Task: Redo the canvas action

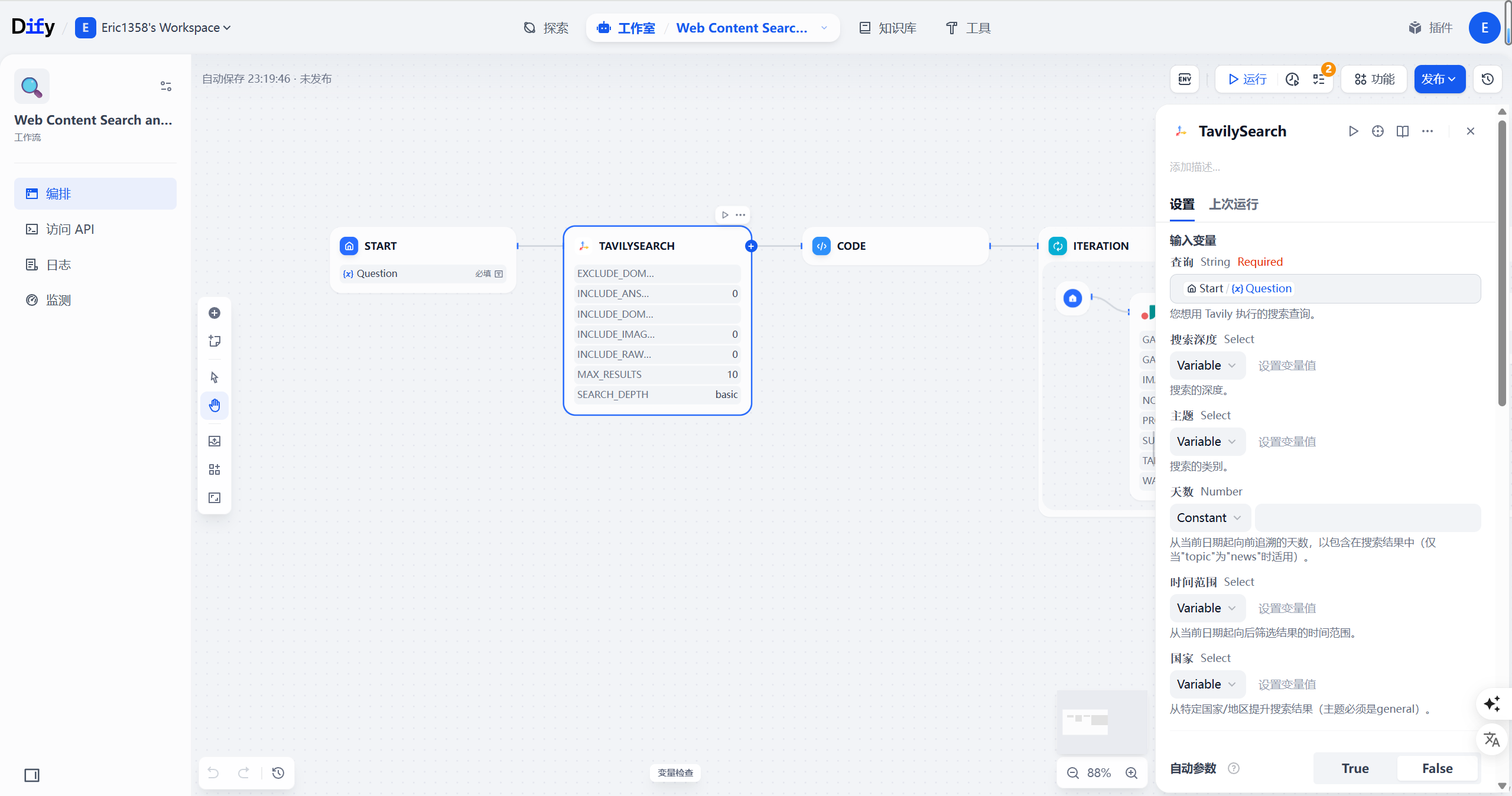Action: tap(243, 773)
